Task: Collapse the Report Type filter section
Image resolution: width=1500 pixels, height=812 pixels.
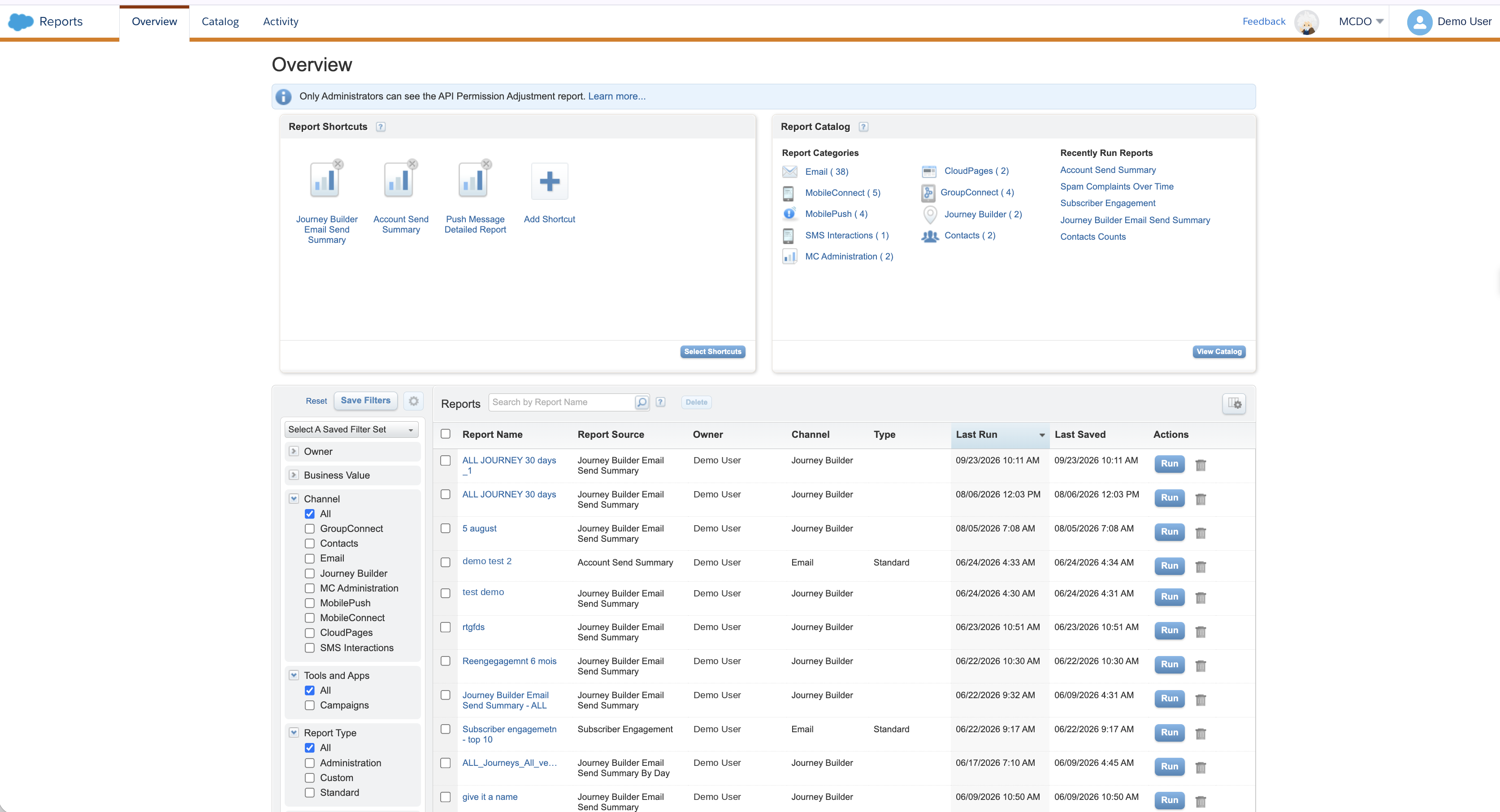Action: [294, 733]
